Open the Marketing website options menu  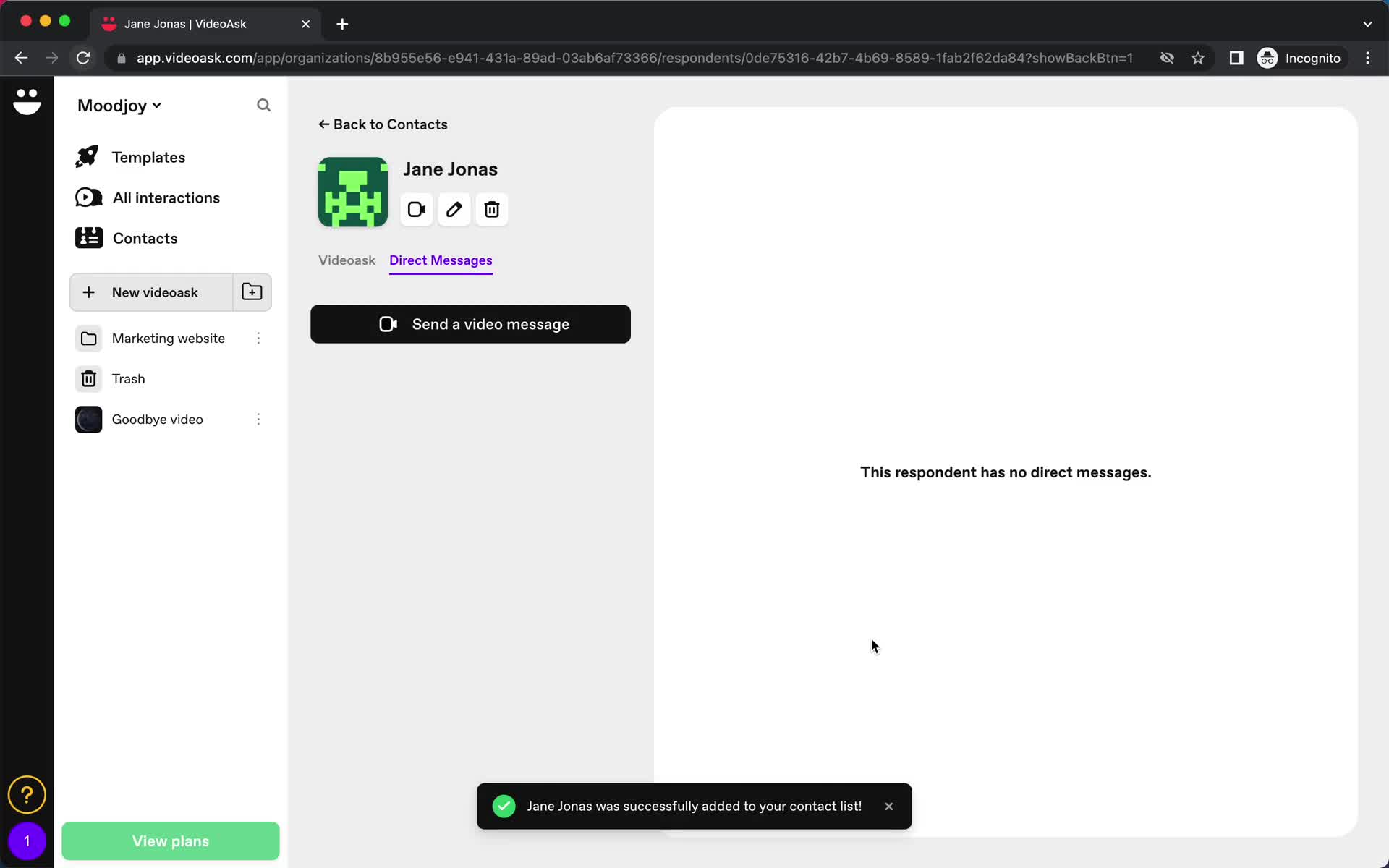(x=258, y=338)
